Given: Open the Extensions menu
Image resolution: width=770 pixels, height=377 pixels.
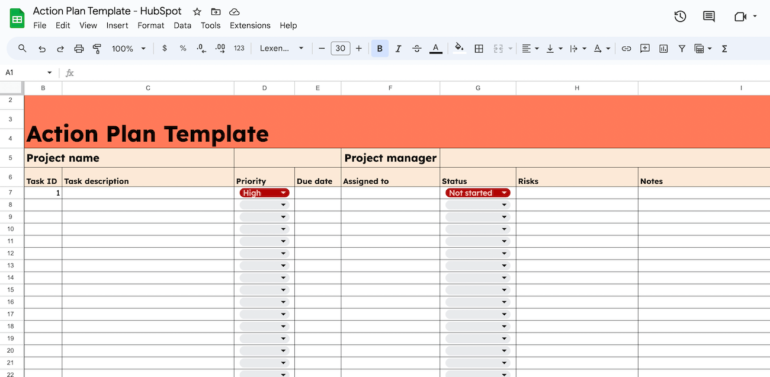Looking at the screenshot, I should (x=250, y=26).
